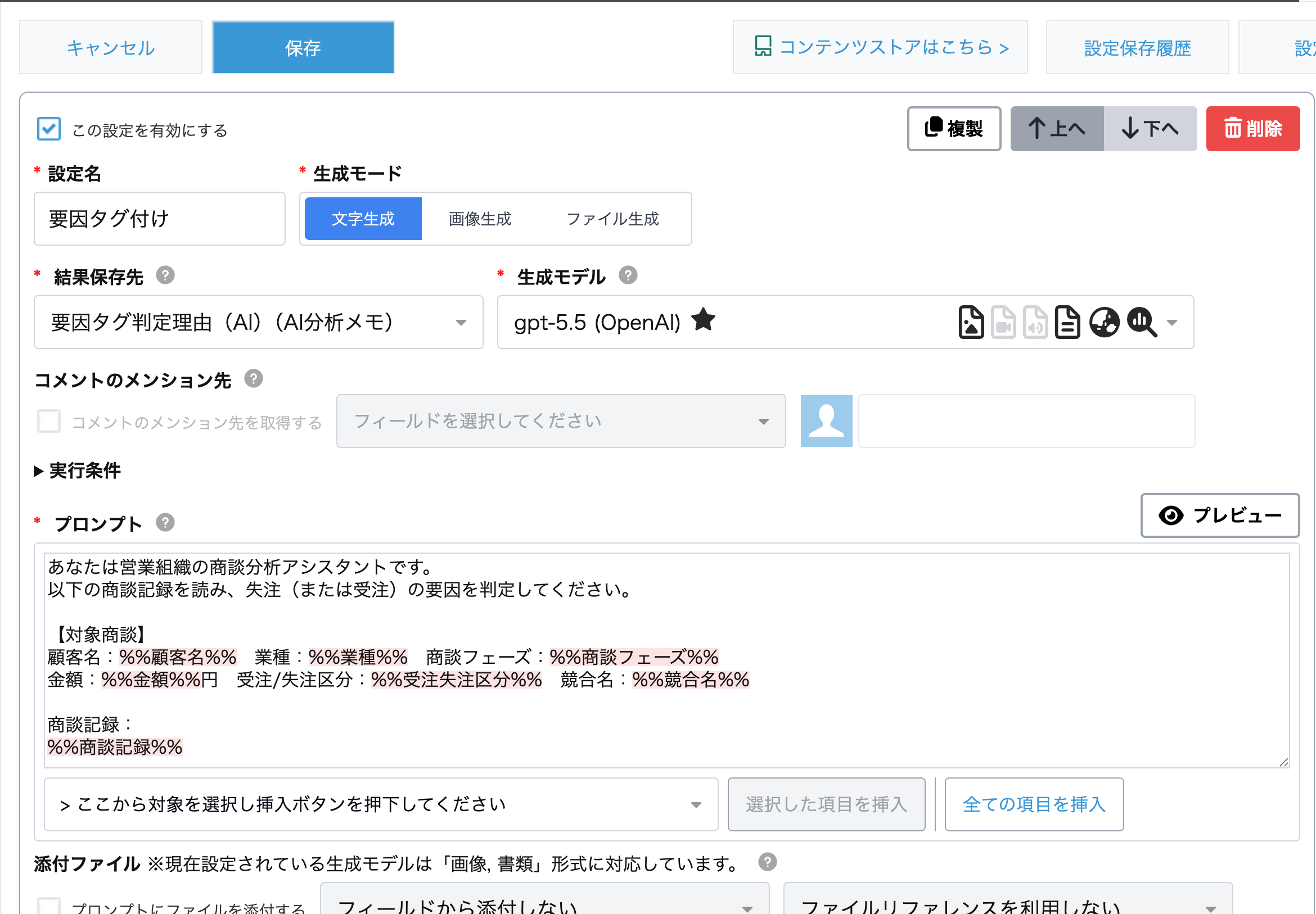Click the プレビュー button
1316x914 pixels.
pyautogui.click(x=1220, y=516)
